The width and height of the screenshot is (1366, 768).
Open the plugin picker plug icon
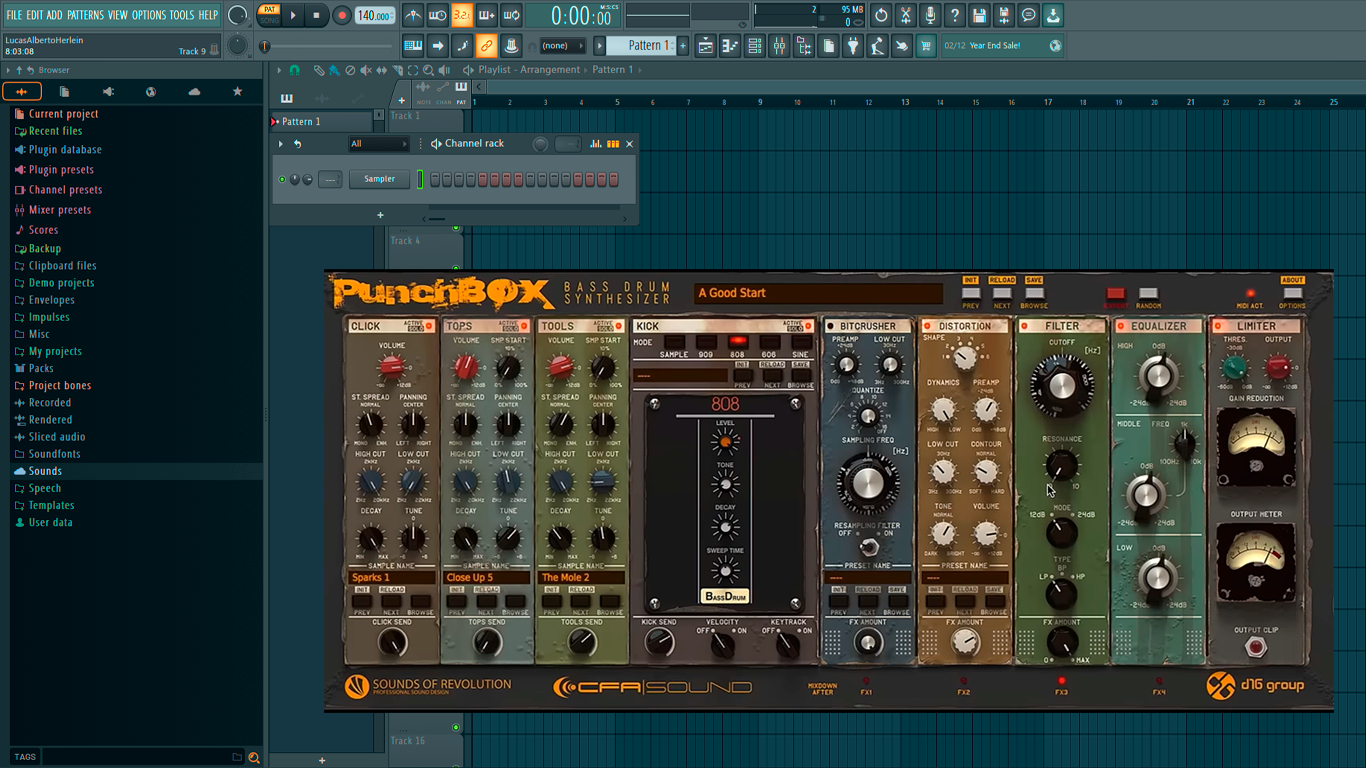pos(853,46)
